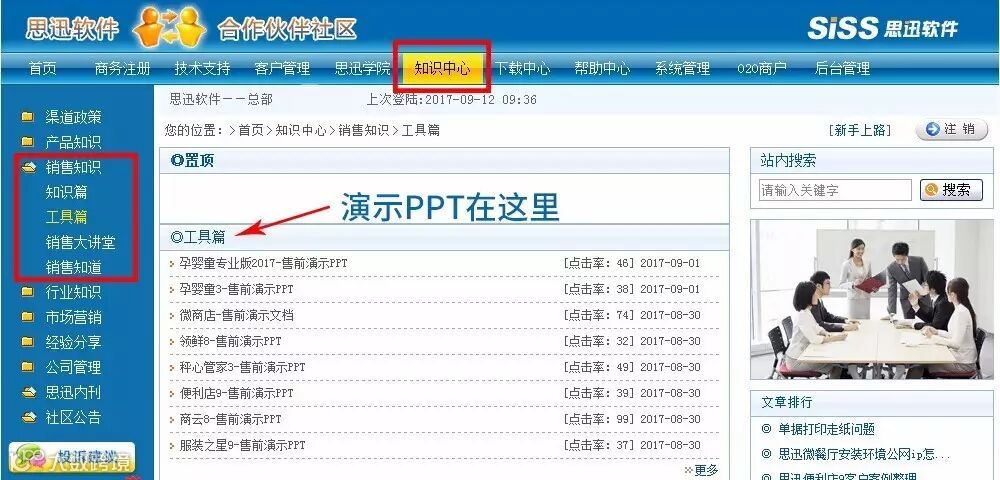Image resolution: width=1000 pixels, height=480 pixels.
Task: Open 领鲜8-售前演示PPT article
Action: [230, 341]
